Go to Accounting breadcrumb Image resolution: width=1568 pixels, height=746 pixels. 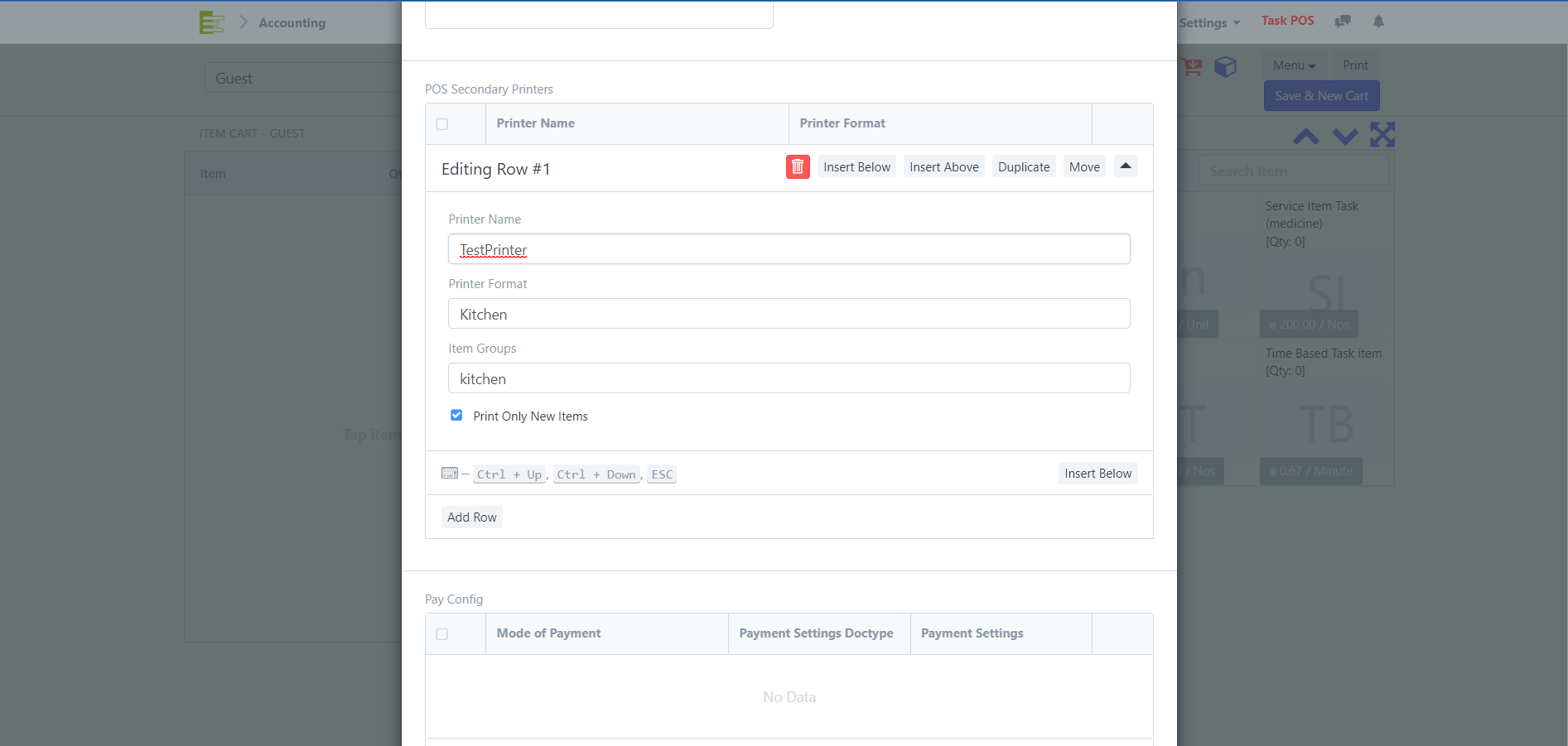click(292, 23)
